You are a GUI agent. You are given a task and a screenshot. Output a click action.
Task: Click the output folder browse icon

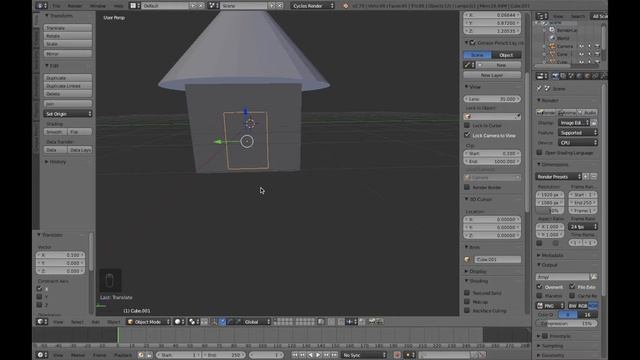click(x=594, y=277)
